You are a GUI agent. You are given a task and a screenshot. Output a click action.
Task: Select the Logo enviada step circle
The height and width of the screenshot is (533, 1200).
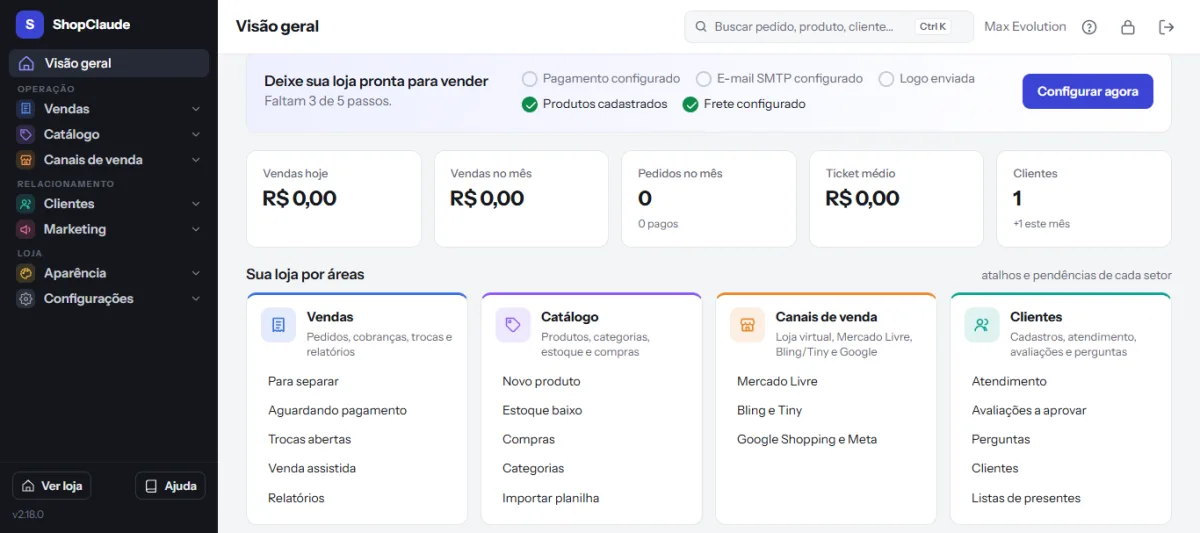886,79
